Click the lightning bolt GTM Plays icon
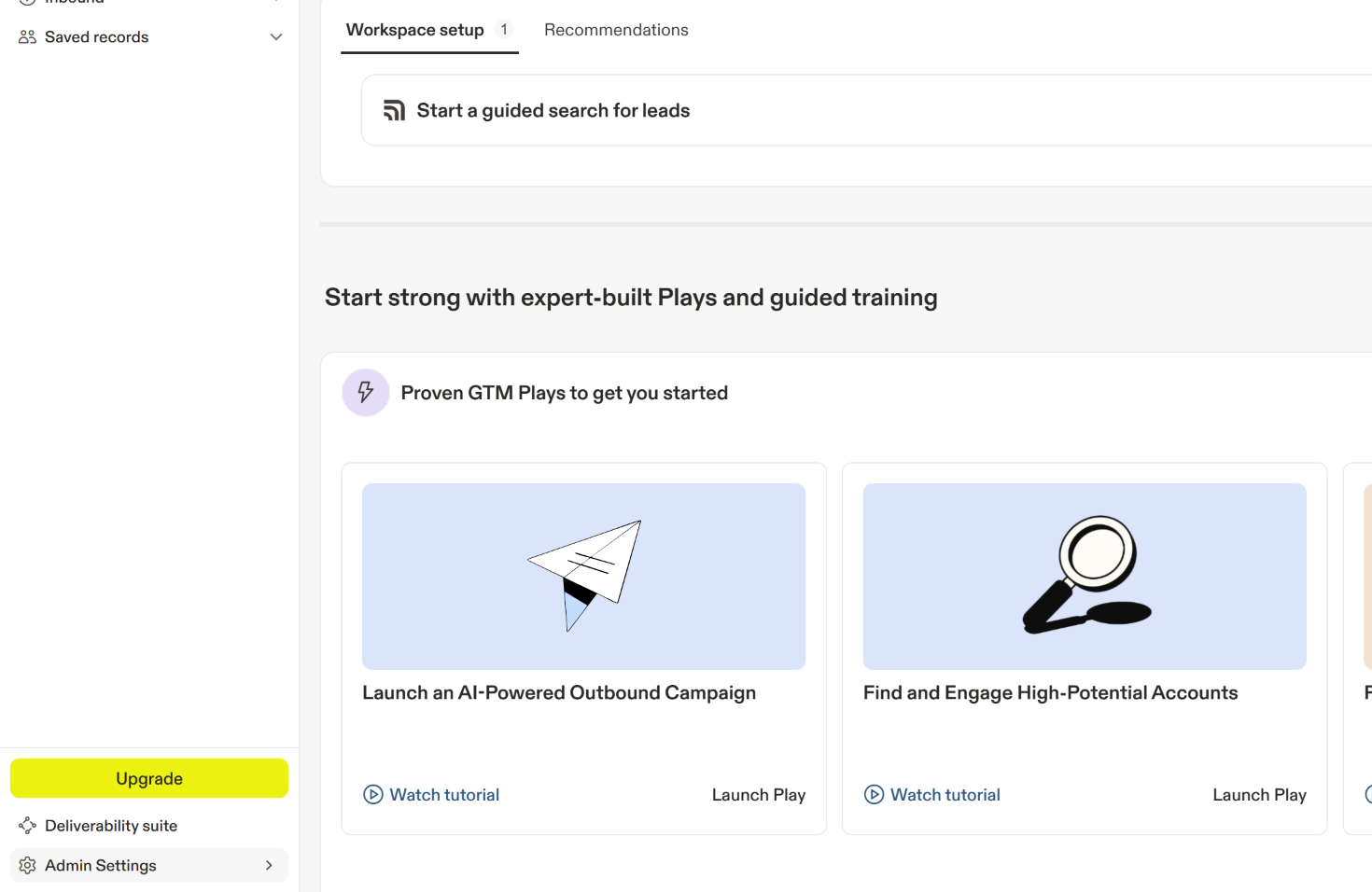The width and height of the screenshot is (1372, 892). tap(366, 393)
